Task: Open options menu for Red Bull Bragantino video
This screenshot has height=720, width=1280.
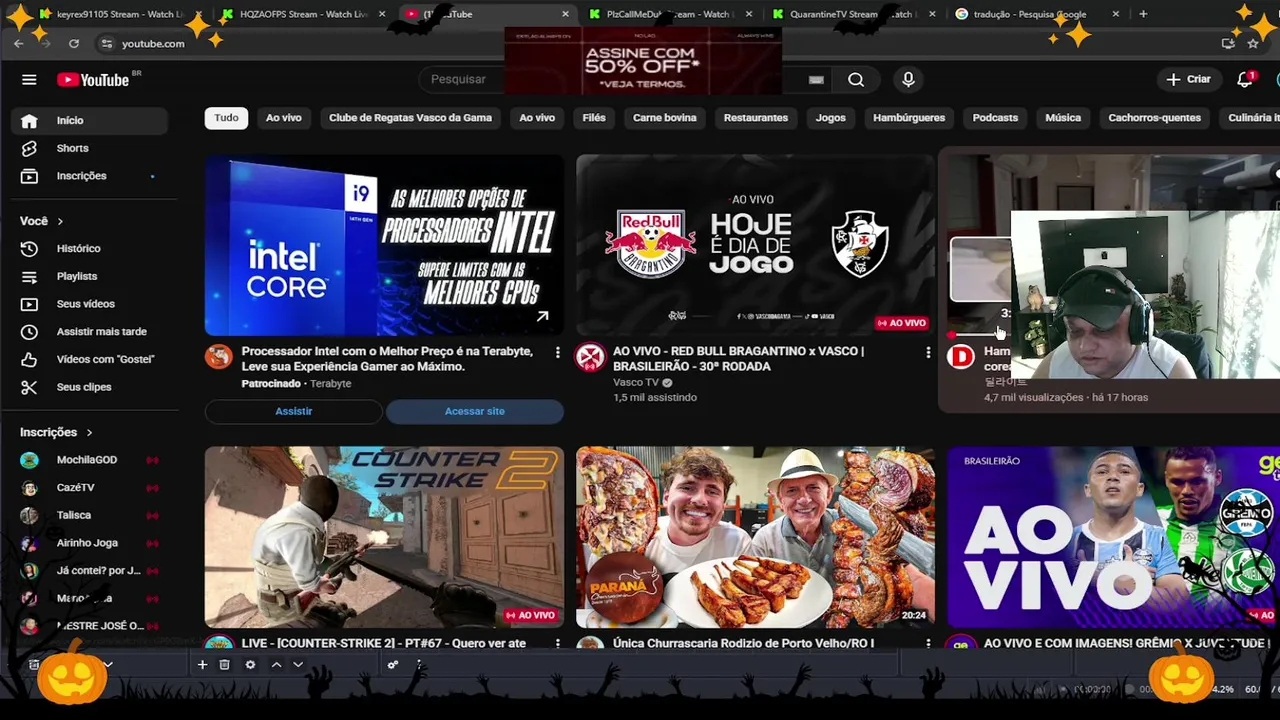Action: coord(928,352)
